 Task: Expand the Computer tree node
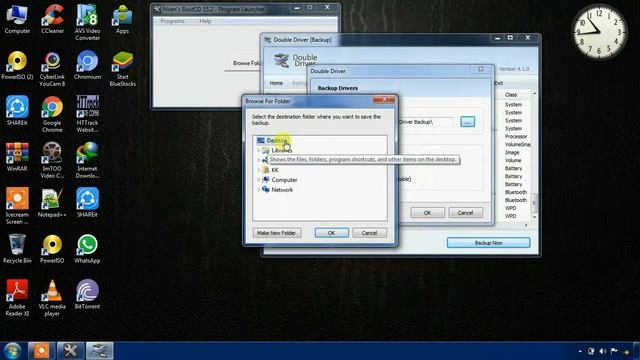click(258, 180)
